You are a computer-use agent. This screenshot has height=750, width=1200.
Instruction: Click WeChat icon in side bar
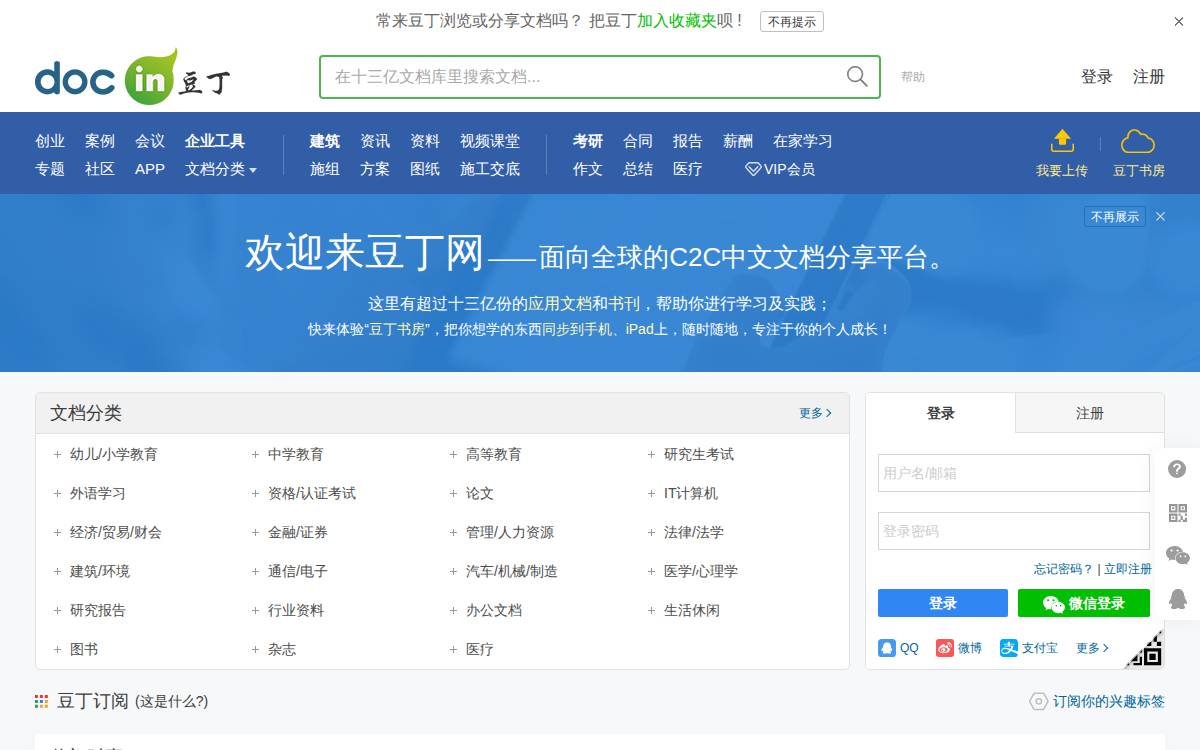1178,555
